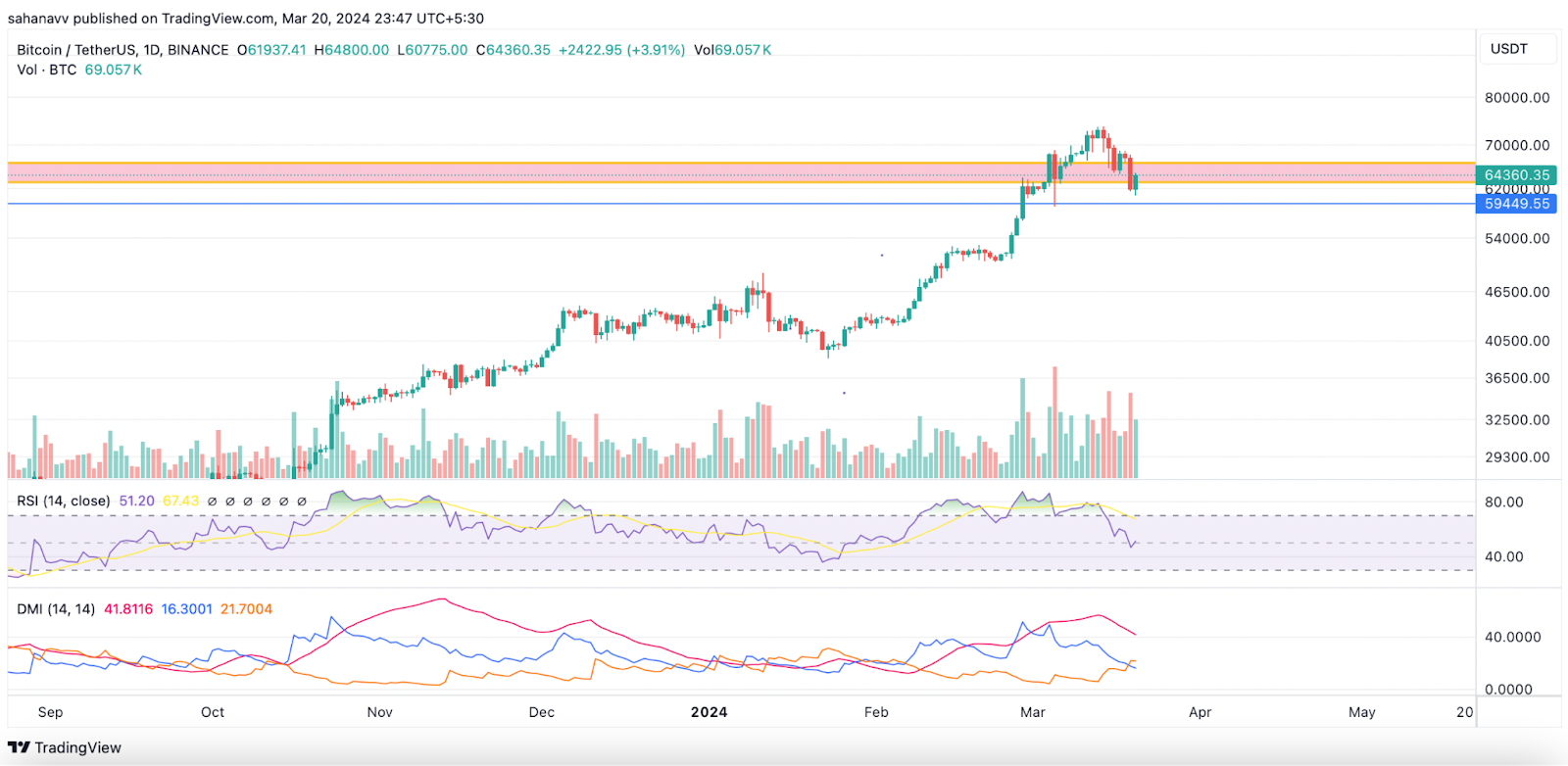Click the RSI value 51.20

(x=136, y=501)
